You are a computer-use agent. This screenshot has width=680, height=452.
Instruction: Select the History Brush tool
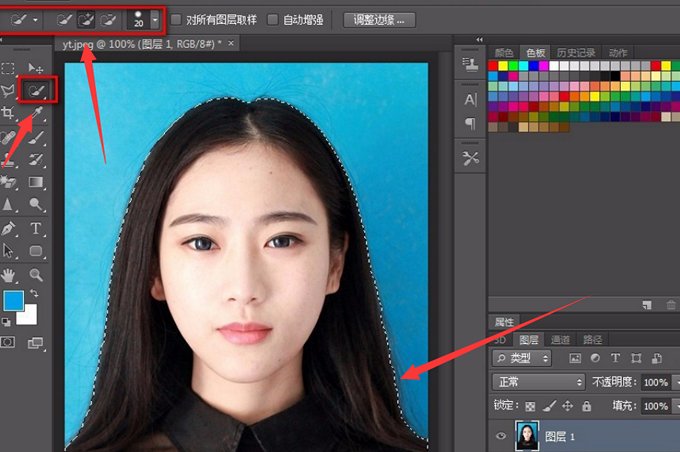tap(36, 160)
